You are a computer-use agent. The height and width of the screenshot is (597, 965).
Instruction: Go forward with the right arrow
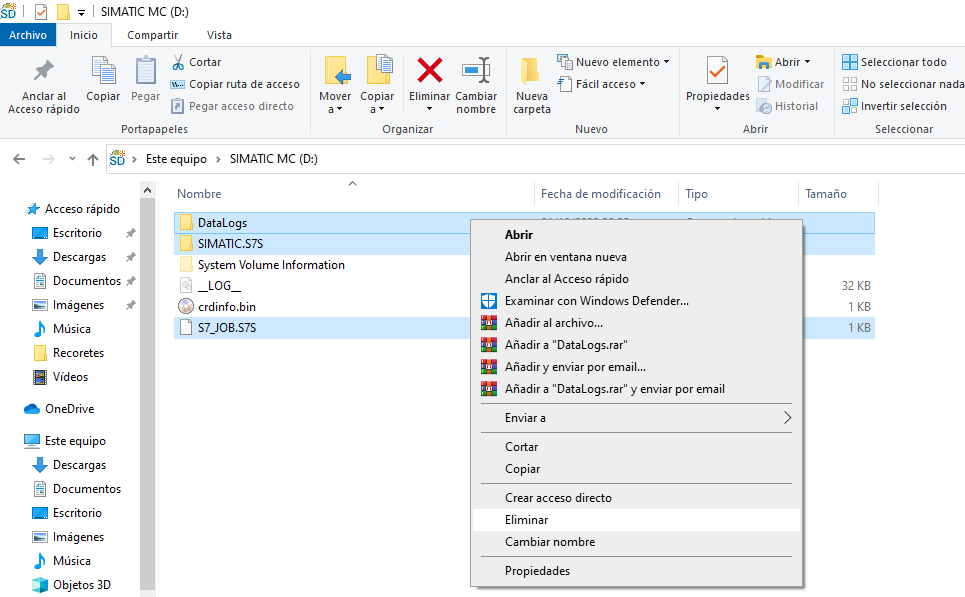pos(48,159)
